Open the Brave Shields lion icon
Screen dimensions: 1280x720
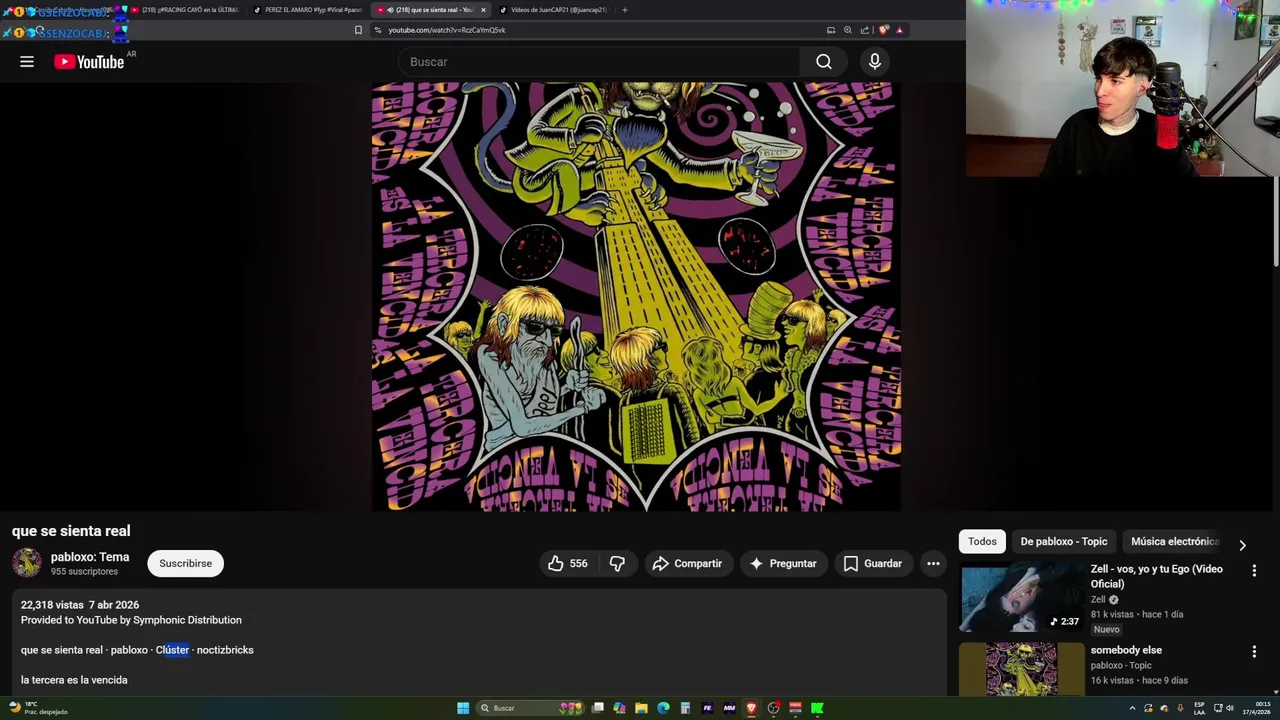[883, 30]
